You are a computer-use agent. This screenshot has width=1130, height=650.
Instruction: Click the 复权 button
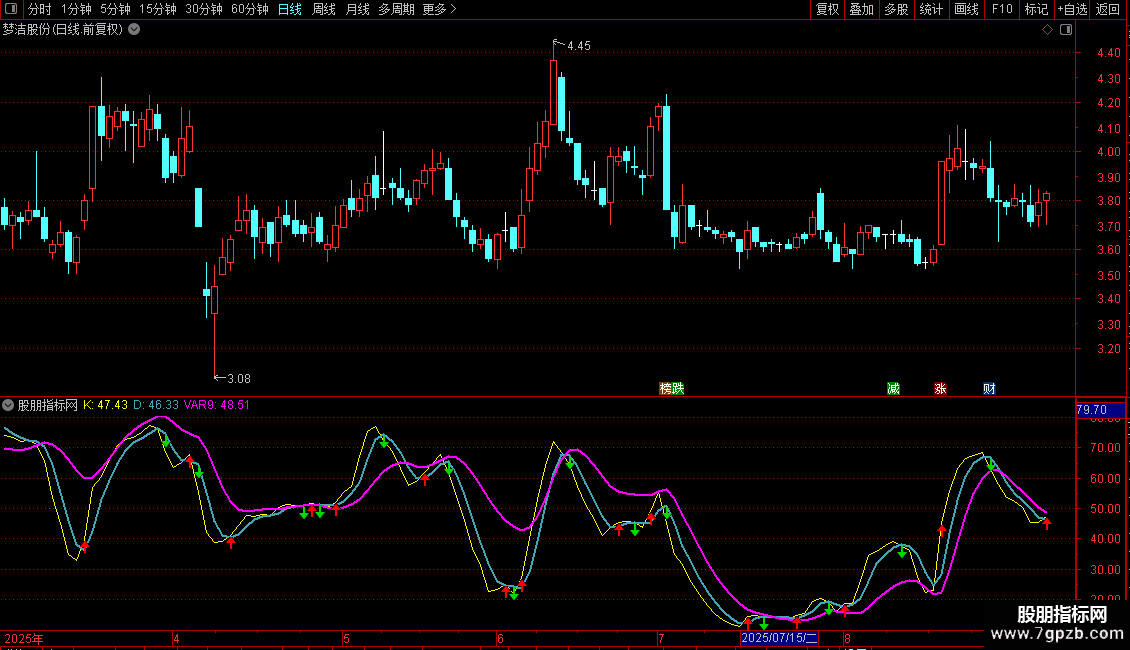pyautogui.click(x=827, y=9)
